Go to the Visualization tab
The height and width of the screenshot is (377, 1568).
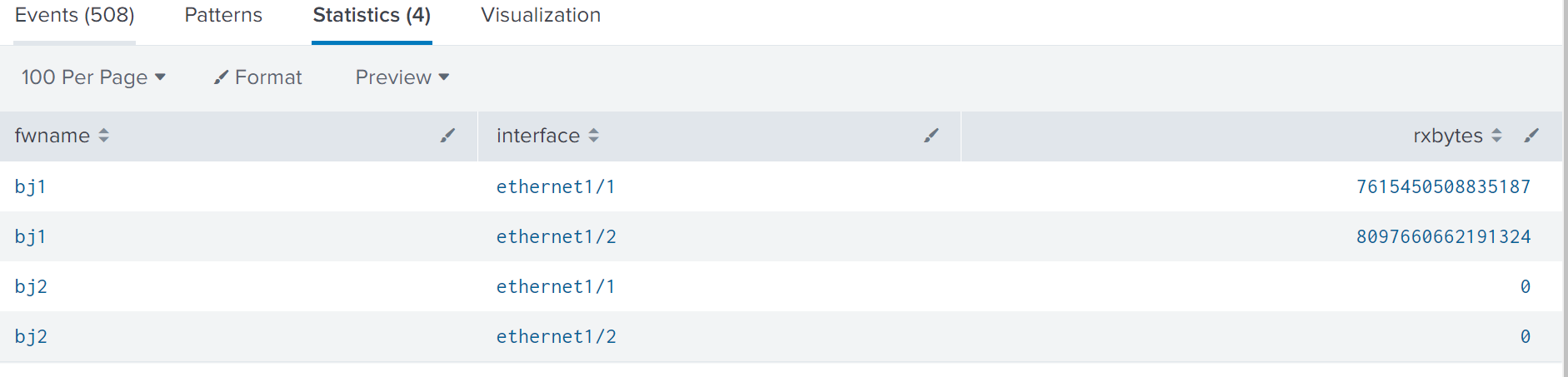[x=541, y=16]
